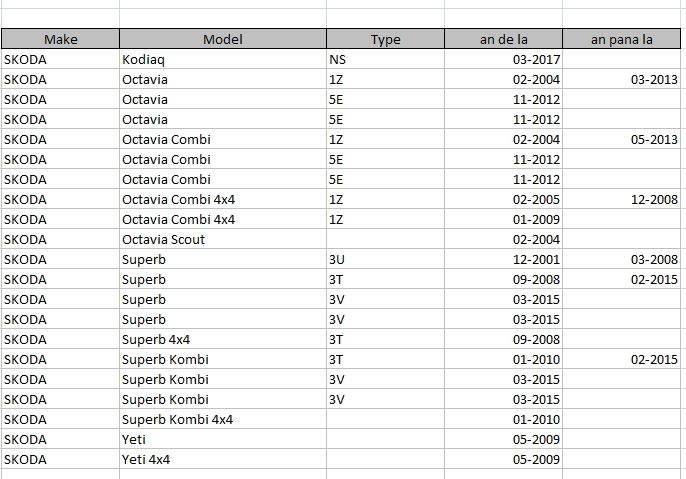The image size is (686, 479).
Task: Select the 12-2001 start date cell
Action: pyautogui.click(x=503, y=259)
